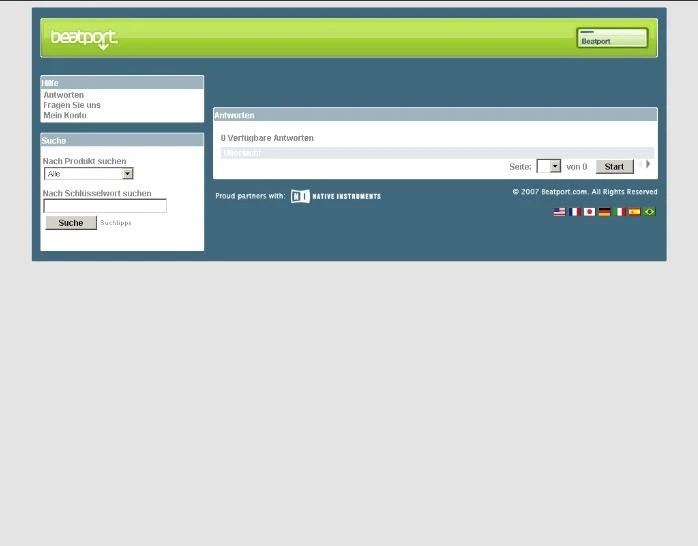This screenshot has width=698, height=546.
Task: Choose the Japanese flag language icon
Action: coord(589,212)
